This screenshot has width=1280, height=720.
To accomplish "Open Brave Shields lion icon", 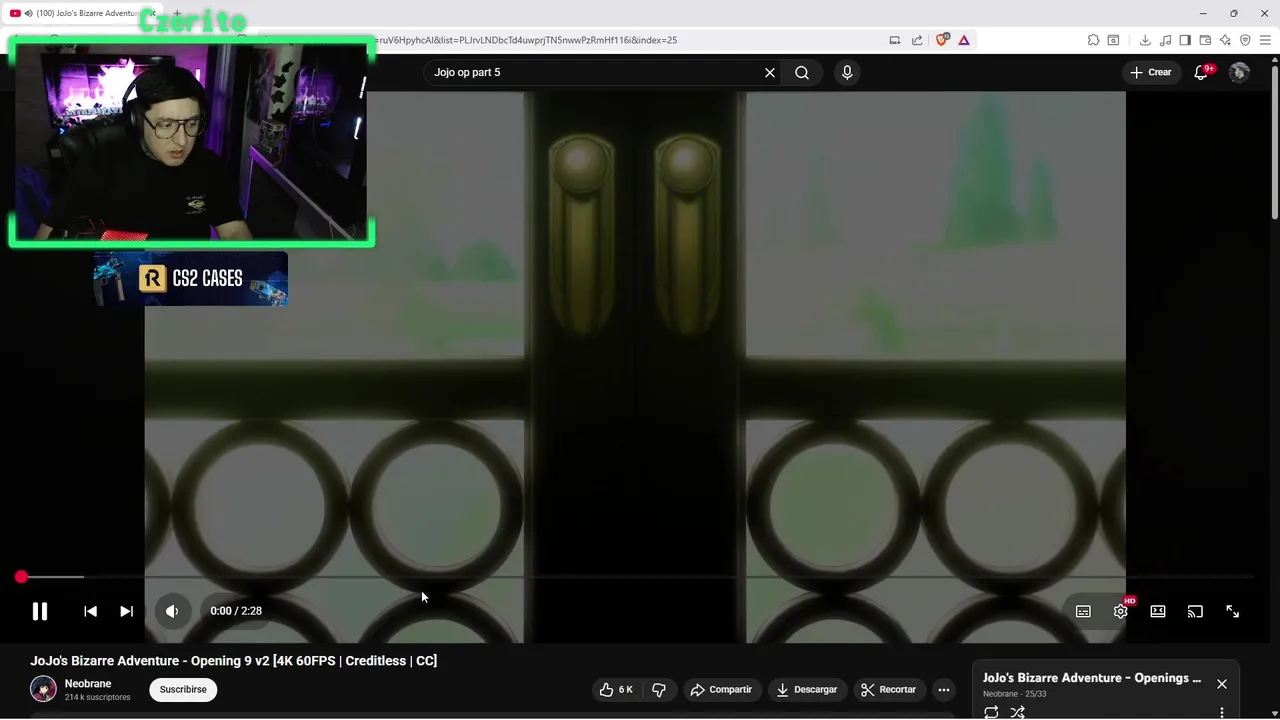I will (x=942, y=40).
